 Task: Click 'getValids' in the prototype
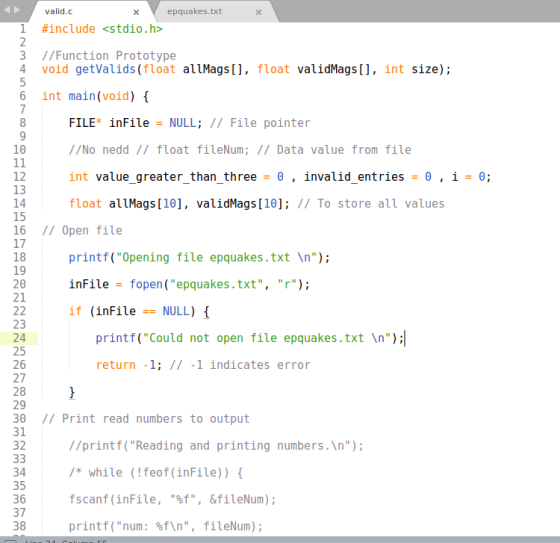(106, 69)
